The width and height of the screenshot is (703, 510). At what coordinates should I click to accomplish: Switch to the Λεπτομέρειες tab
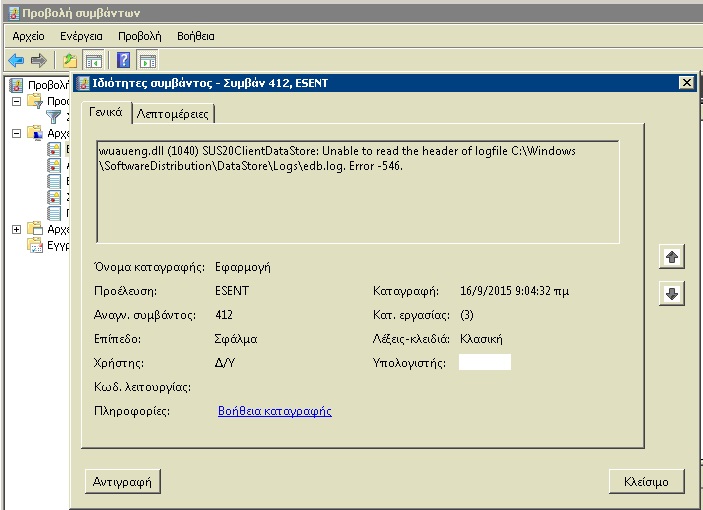(173, 114)
